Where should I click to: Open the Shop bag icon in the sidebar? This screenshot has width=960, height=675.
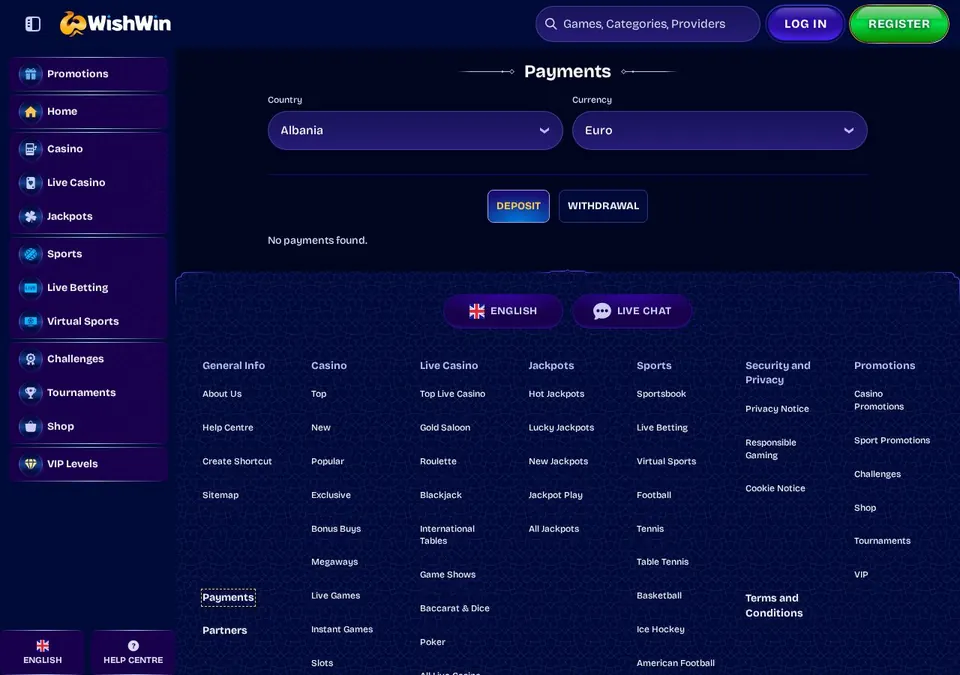[31, 426]
